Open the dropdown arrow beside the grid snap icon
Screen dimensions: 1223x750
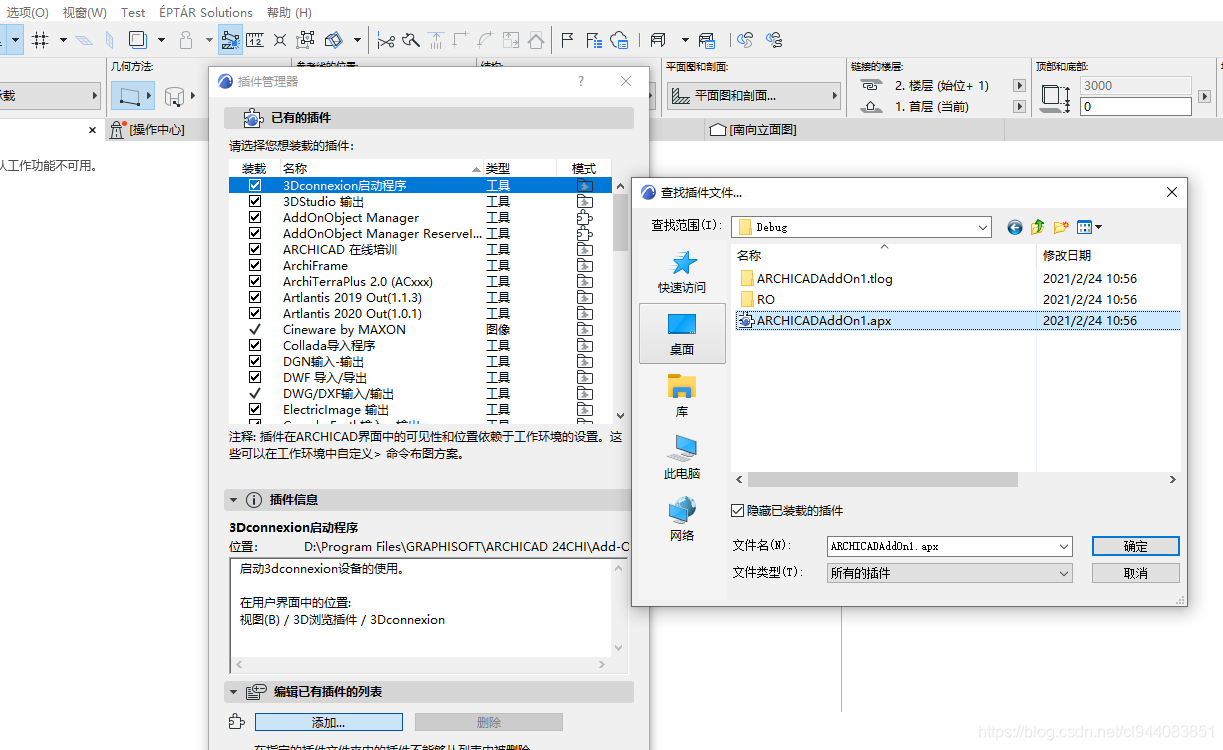click(x=63, y=40)
